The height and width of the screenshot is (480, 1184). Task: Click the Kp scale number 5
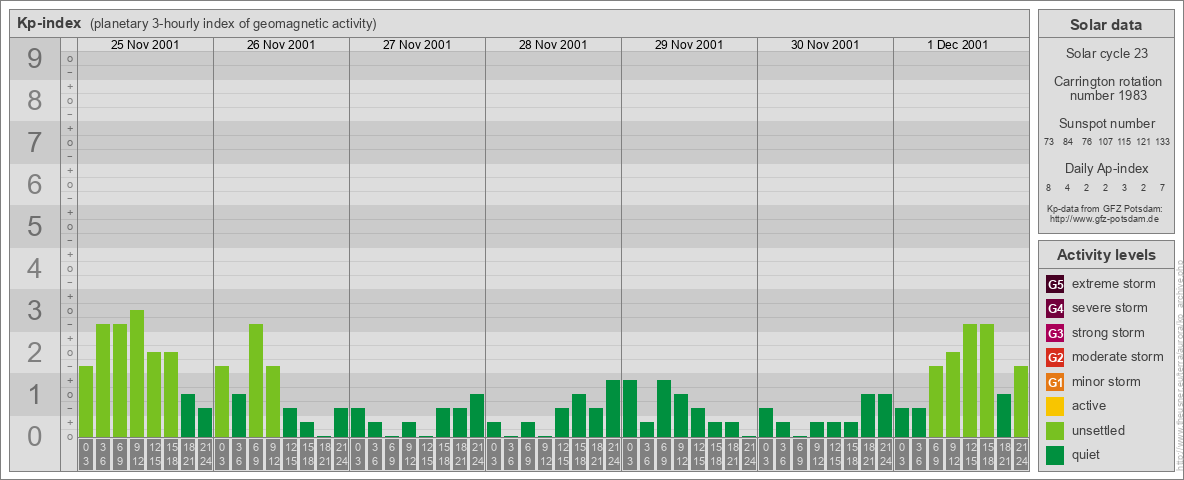[x=35, y=226]
